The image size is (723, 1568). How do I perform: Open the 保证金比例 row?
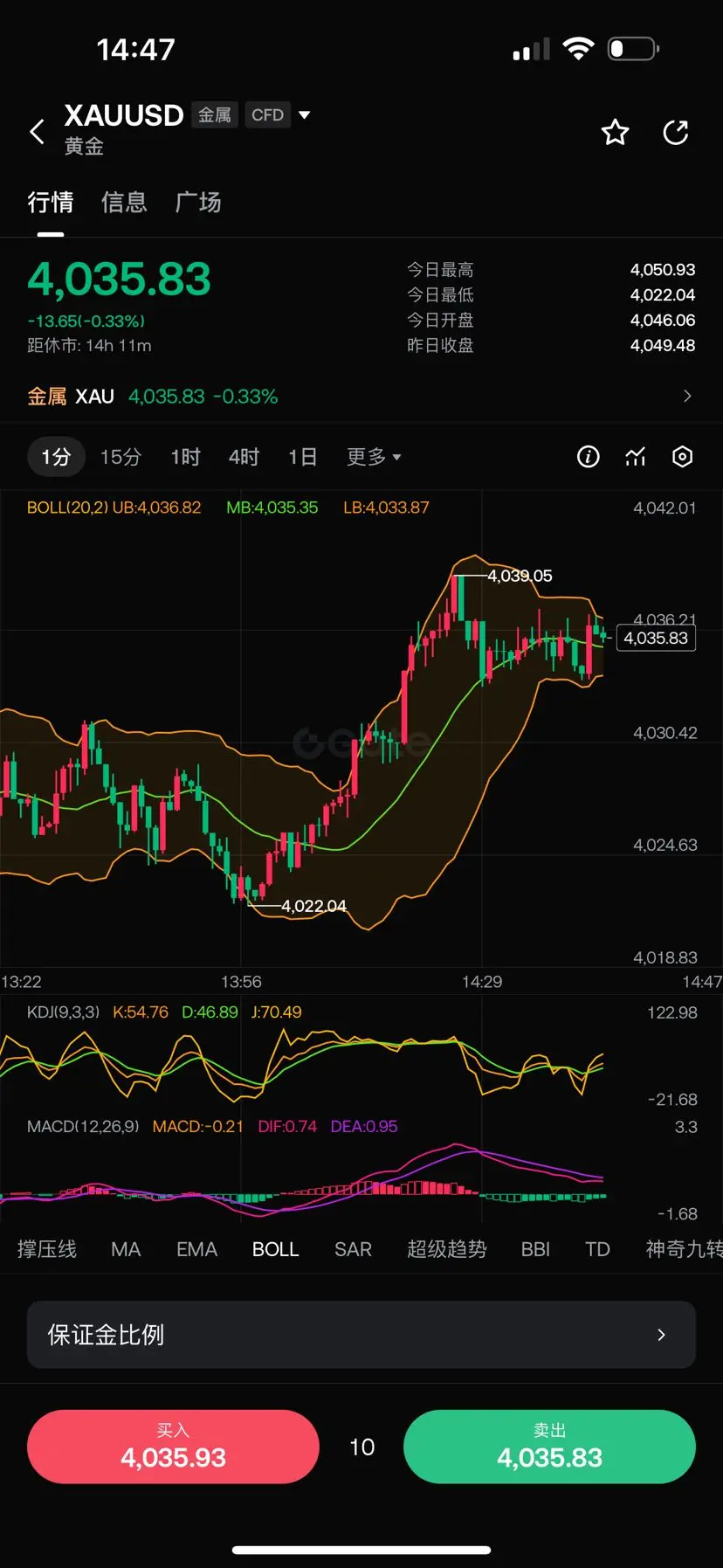click(361, 1335)
